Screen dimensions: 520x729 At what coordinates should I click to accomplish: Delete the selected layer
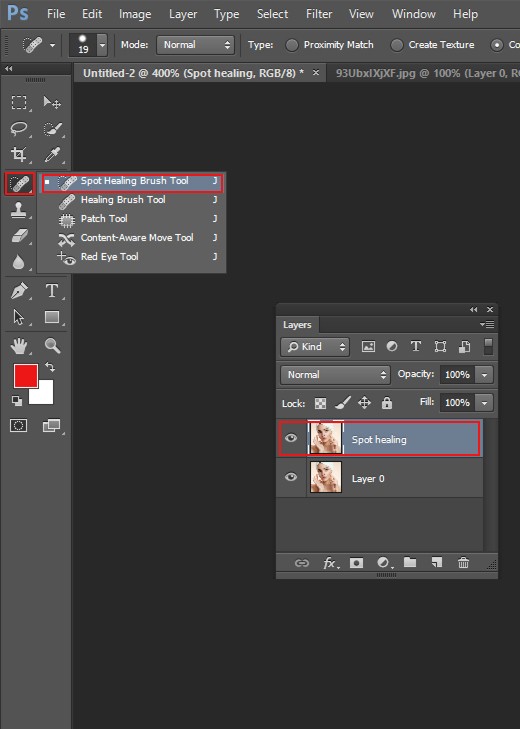pos(463,563)
